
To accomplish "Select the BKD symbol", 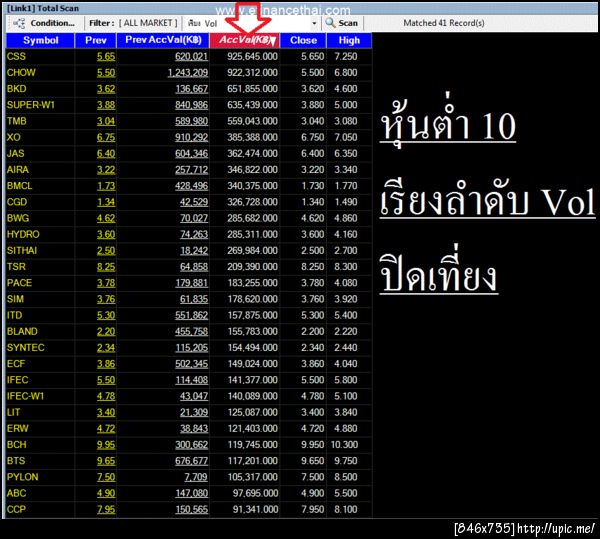I will tap(17, 89).
